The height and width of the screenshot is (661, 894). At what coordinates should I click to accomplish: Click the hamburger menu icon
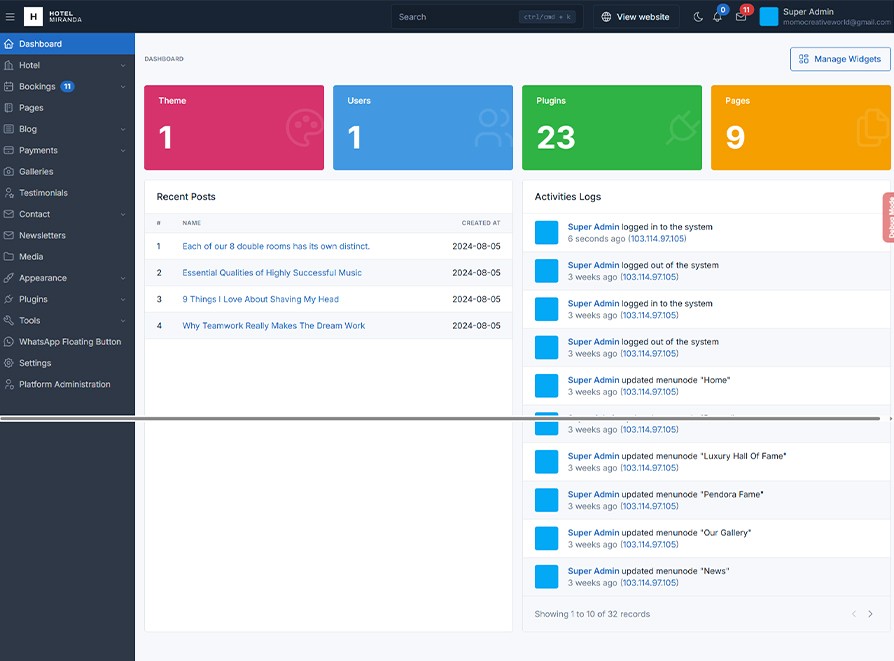(11, 17)
